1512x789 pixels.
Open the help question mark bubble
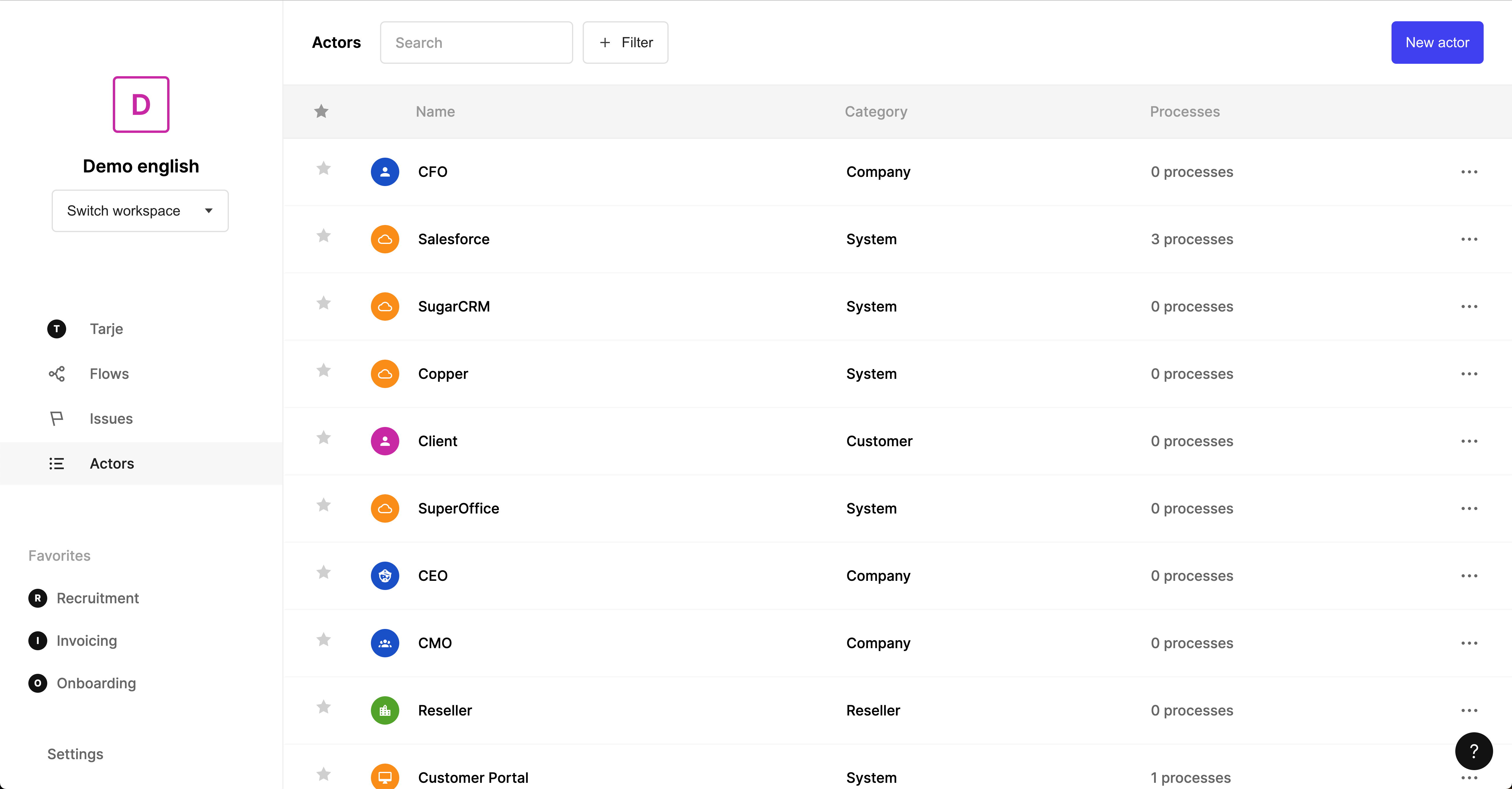point(1474,751)
